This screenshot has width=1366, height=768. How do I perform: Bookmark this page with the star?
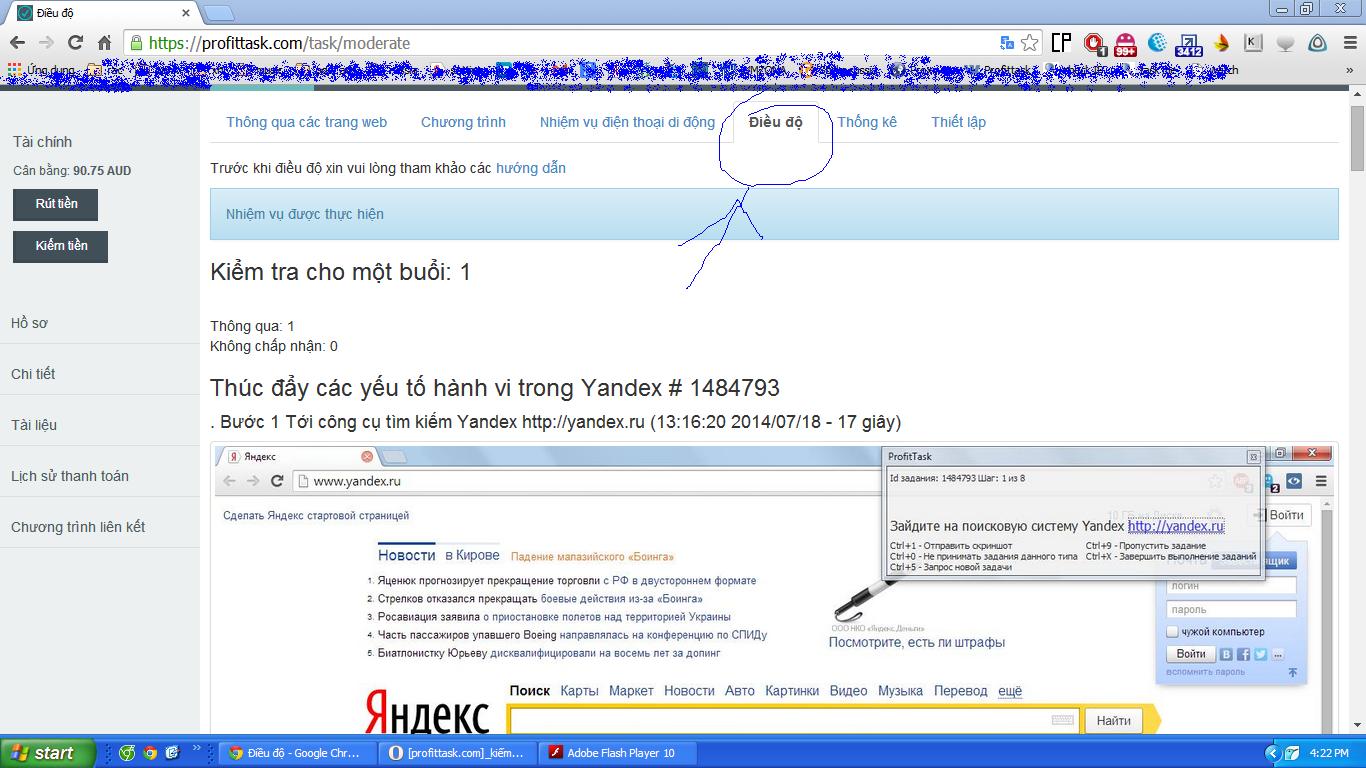(x=1030, y=43)
